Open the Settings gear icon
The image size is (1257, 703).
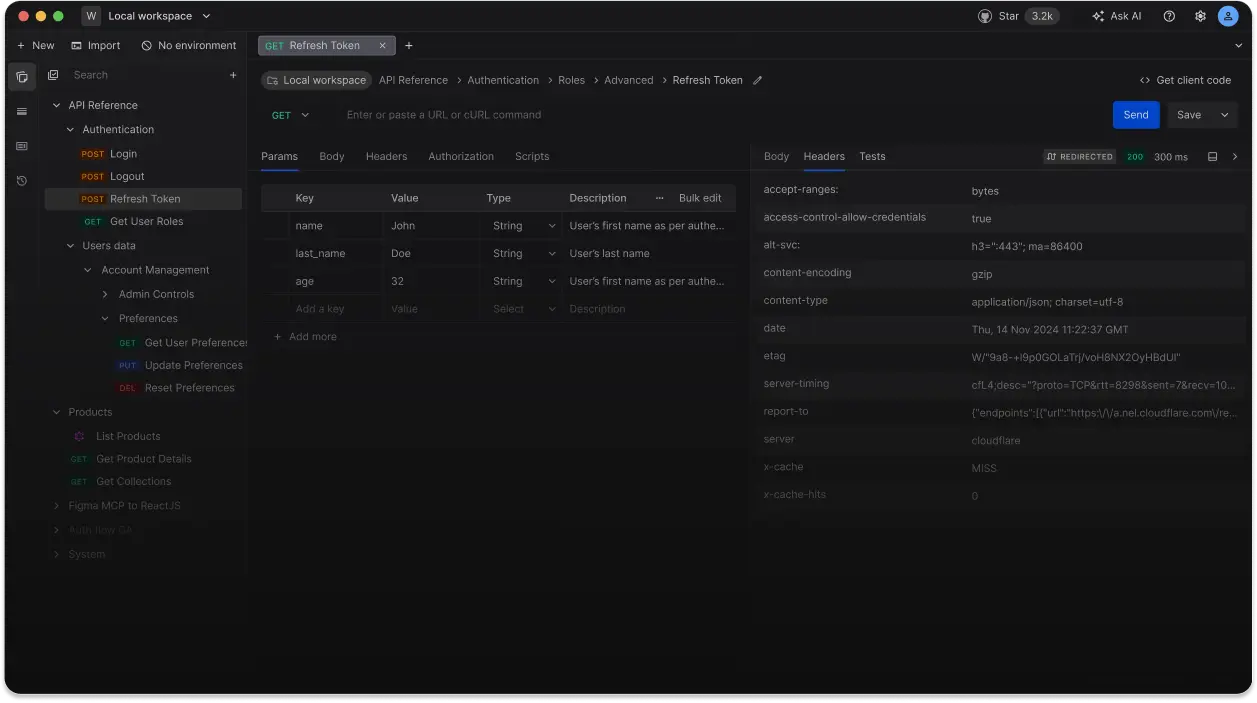tap(1199, 16)
